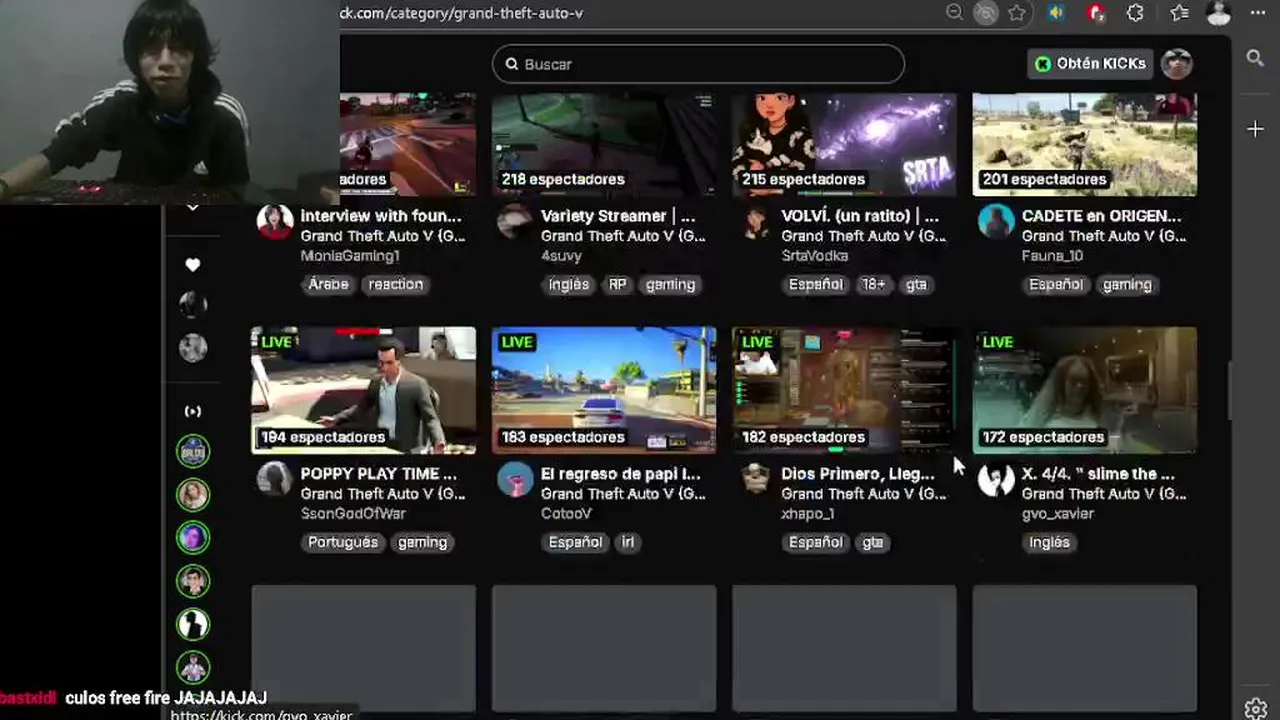The height and width of the screenshot is (720, 1280).
Task: Click the Edge sidebar plus icon
Action: 1255,129
